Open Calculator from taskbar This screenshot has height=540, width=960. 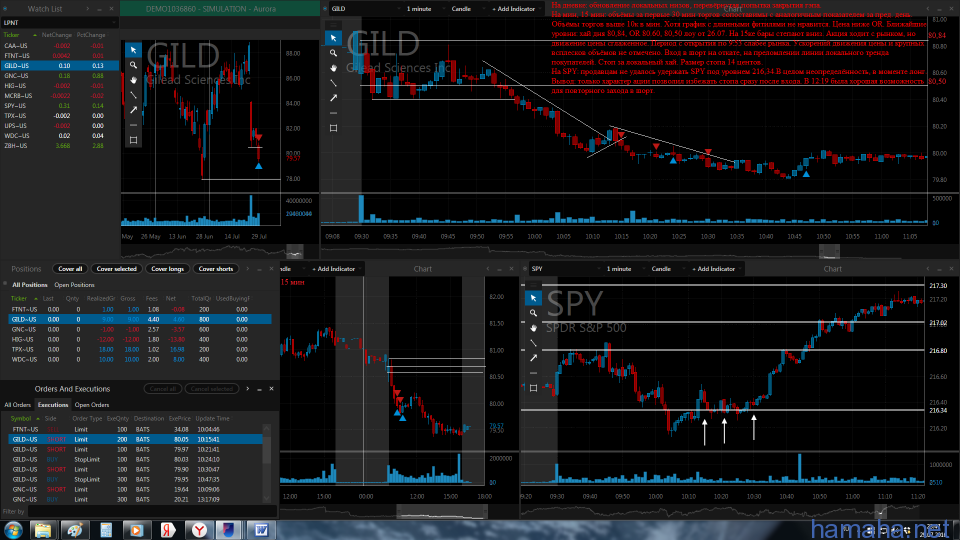[105, 530]
